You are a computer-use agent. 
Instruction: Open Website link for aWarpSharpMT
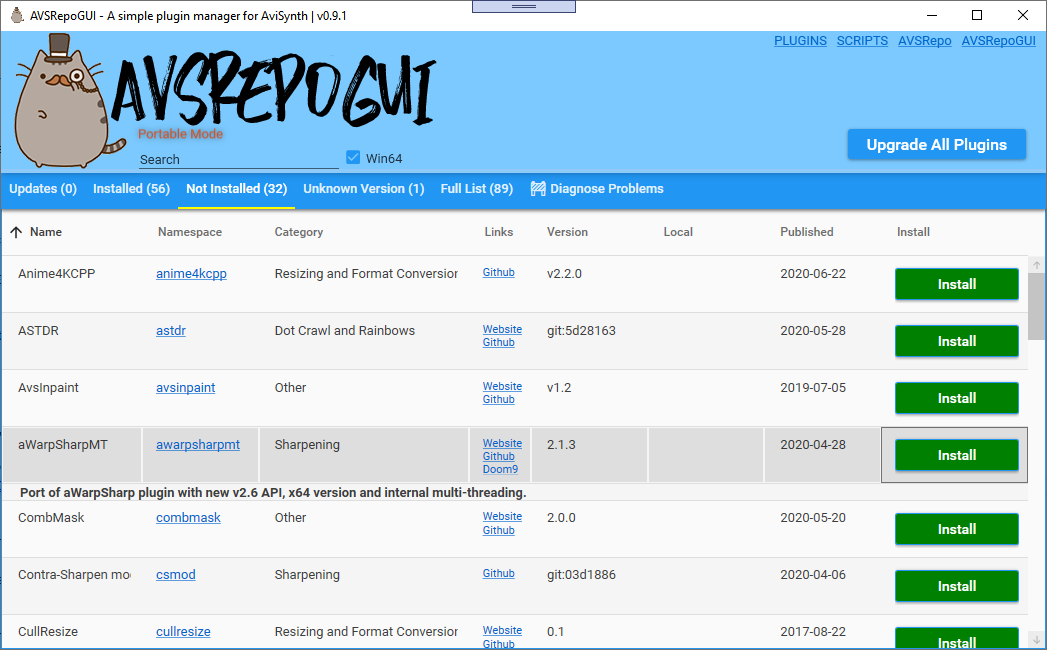[502, 444]
